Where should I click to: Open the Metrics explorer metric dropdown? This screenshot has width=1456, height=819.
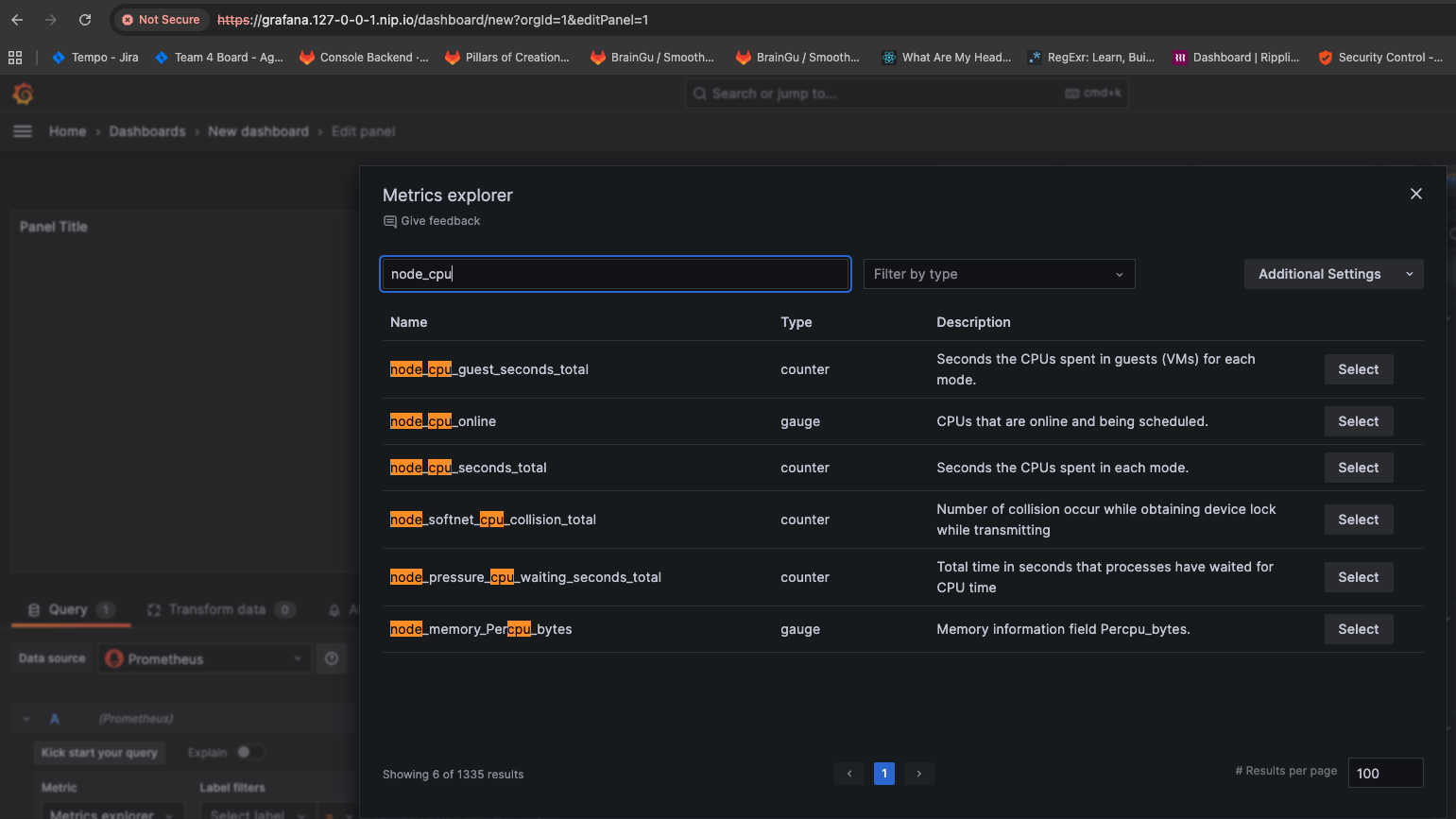point(113,812)
